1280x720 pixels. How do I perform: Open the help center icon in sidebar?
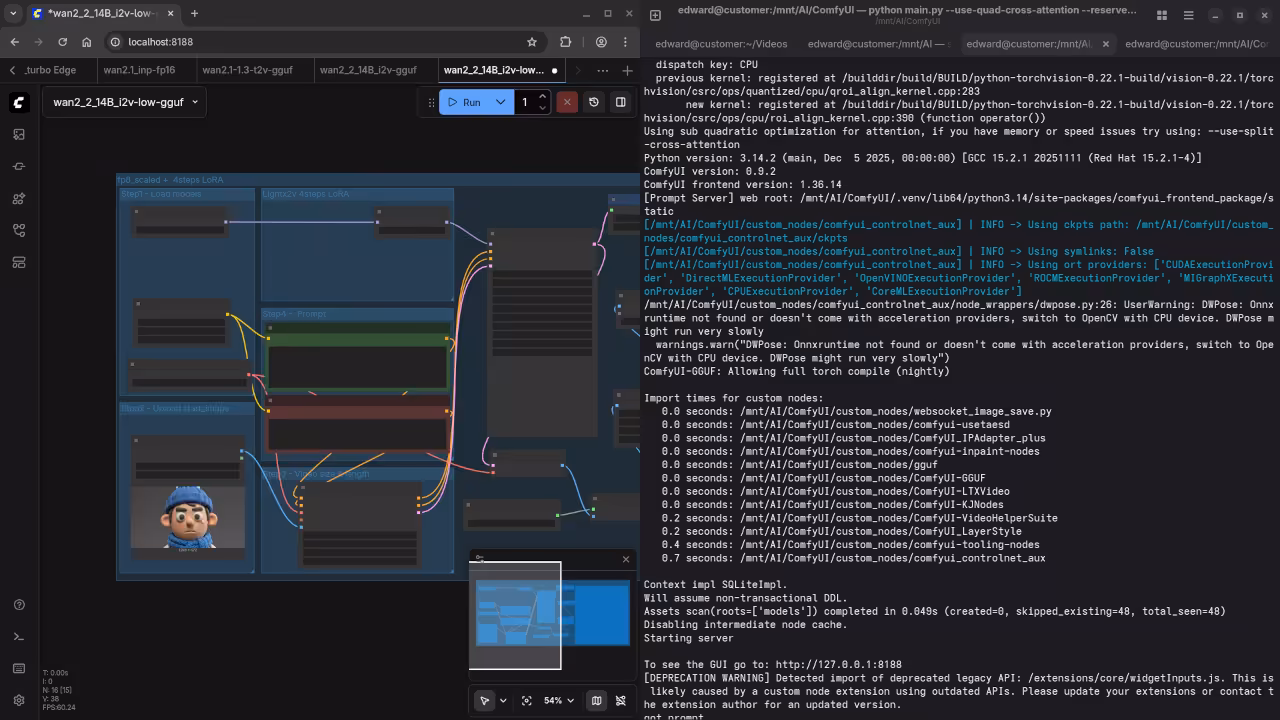(19, 605)
